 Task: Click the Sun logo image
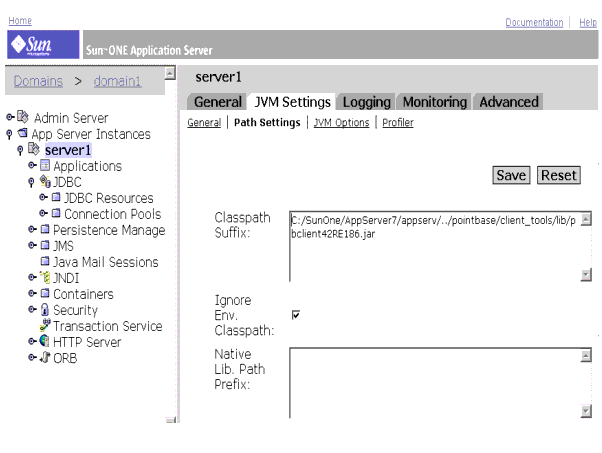click(43, 45)
